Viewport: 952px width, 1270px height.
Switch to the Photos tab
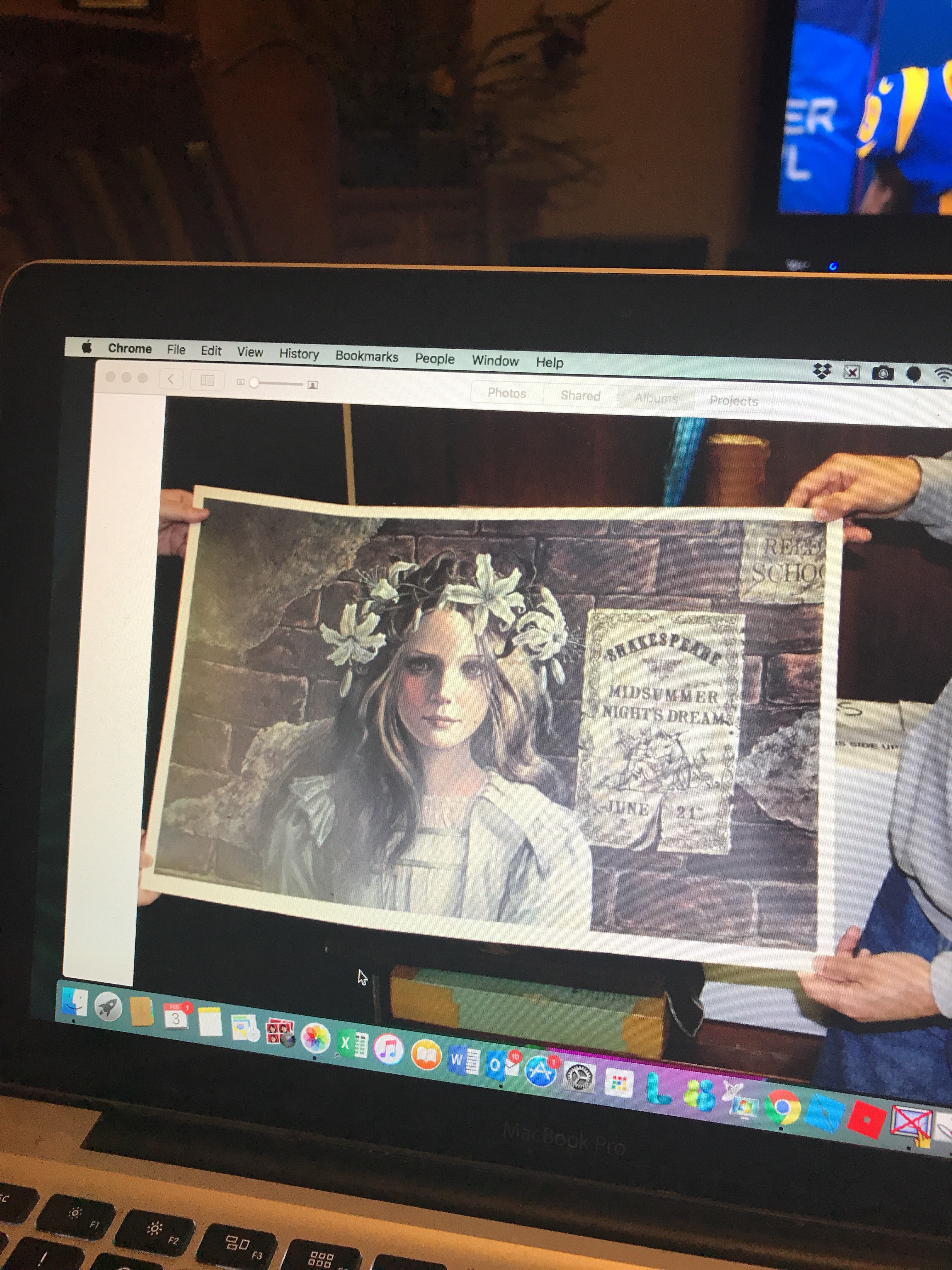[x=507, y=393]
